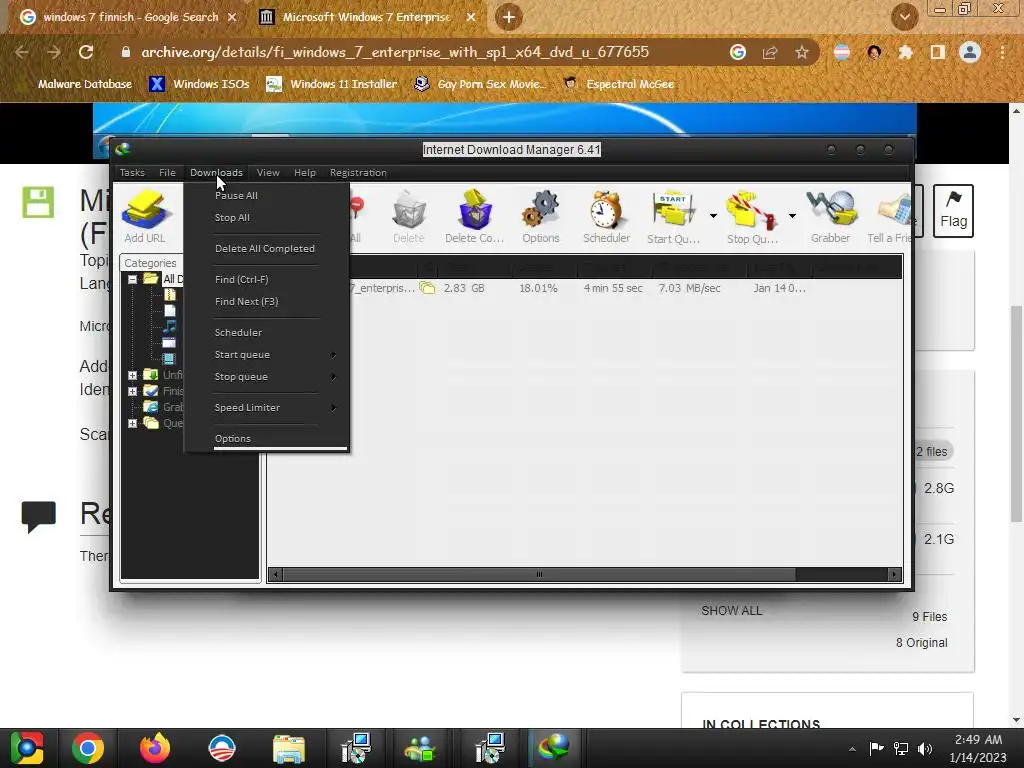Expand the Stop Queue dropdown arrow
The image size is (1024, 768).
click(792, 216)
